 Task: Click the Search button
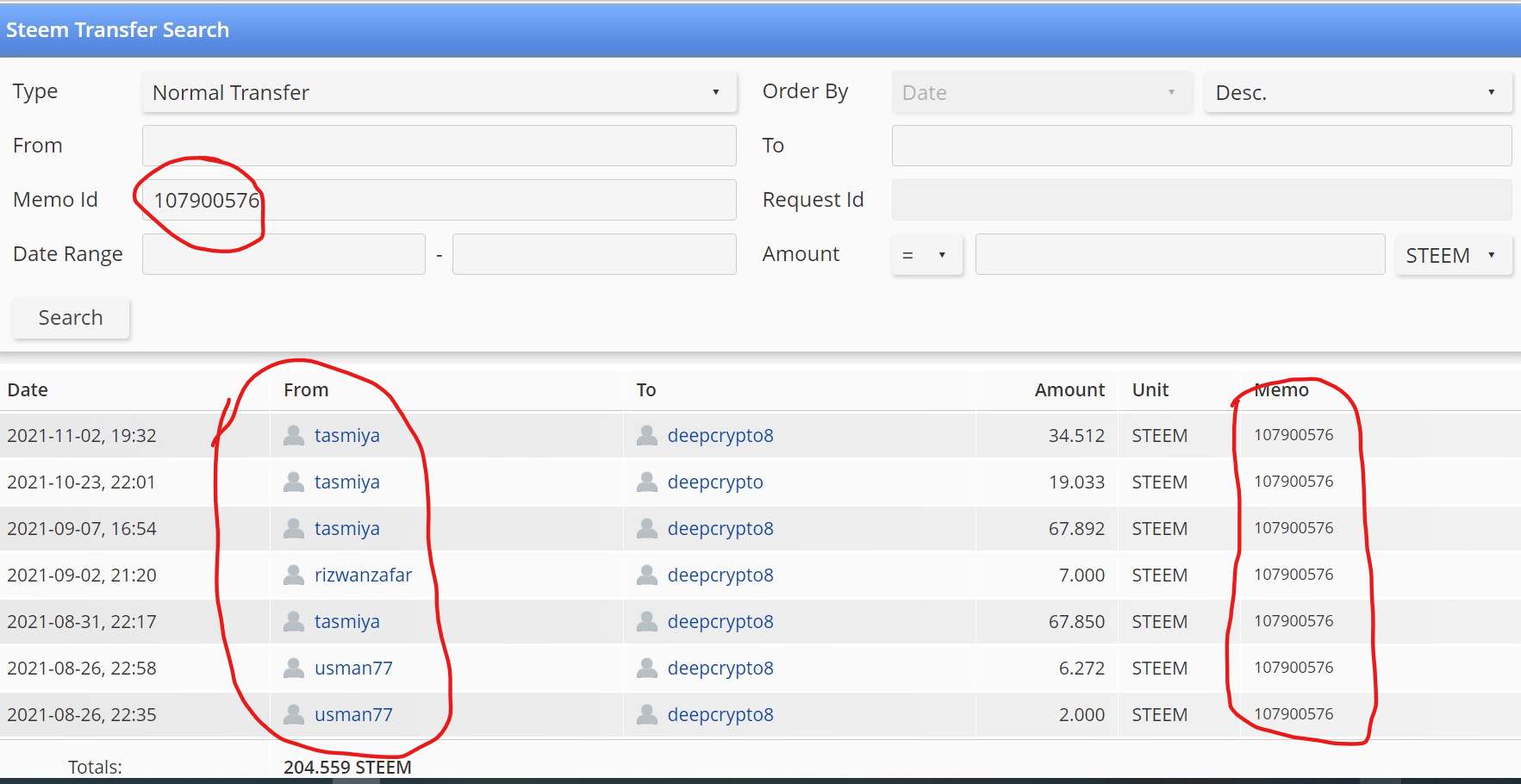(71, 318)
